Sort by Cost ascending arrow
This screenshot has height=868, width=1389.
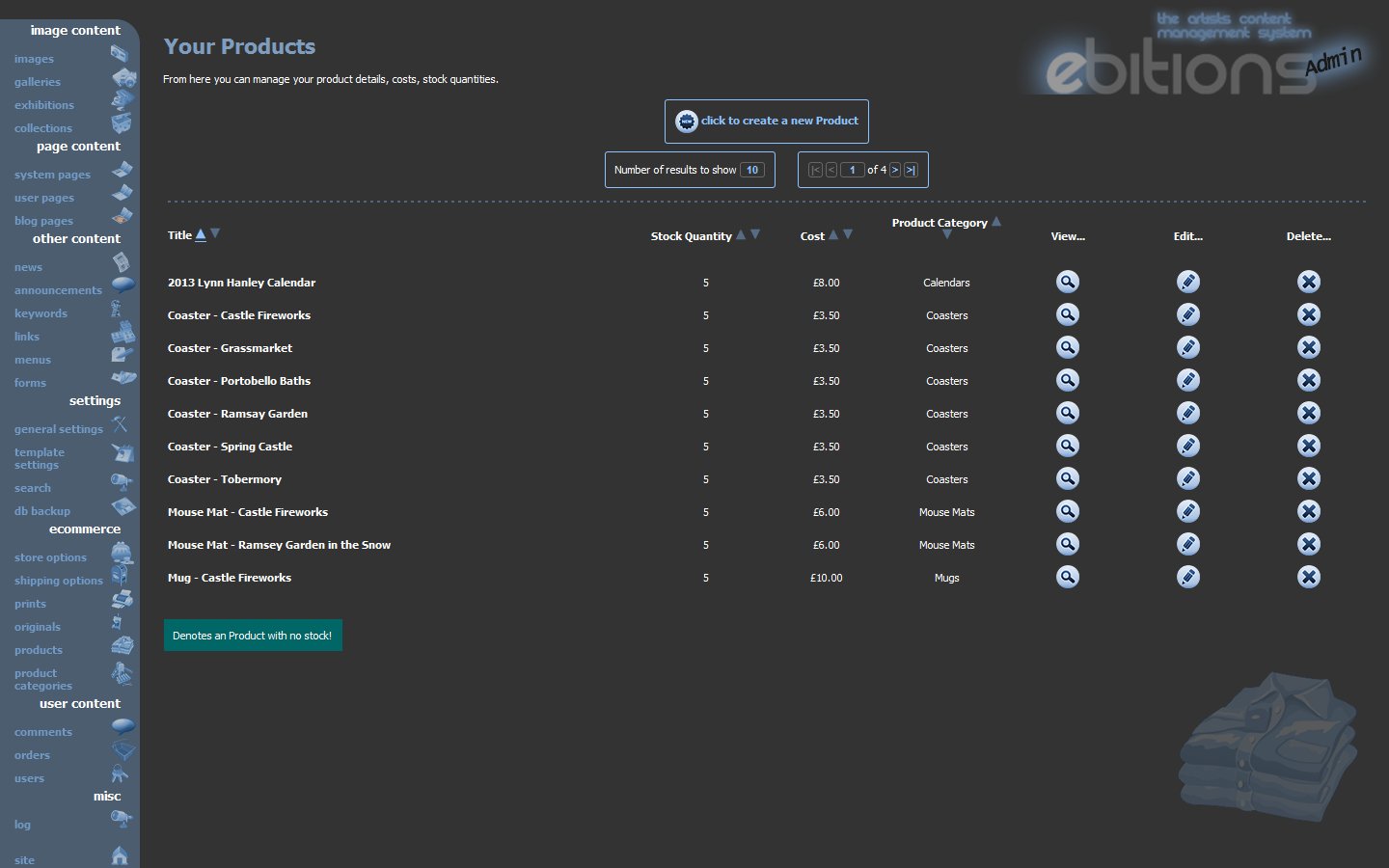click(833, 234)
